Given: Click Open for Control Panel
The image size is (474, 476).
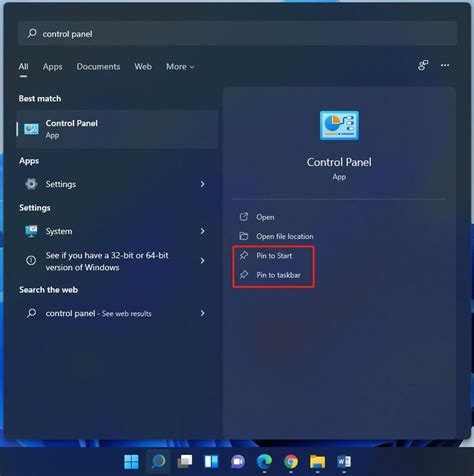Looking at the screenshot, I should pyautogui.click(x=265, y=217).
